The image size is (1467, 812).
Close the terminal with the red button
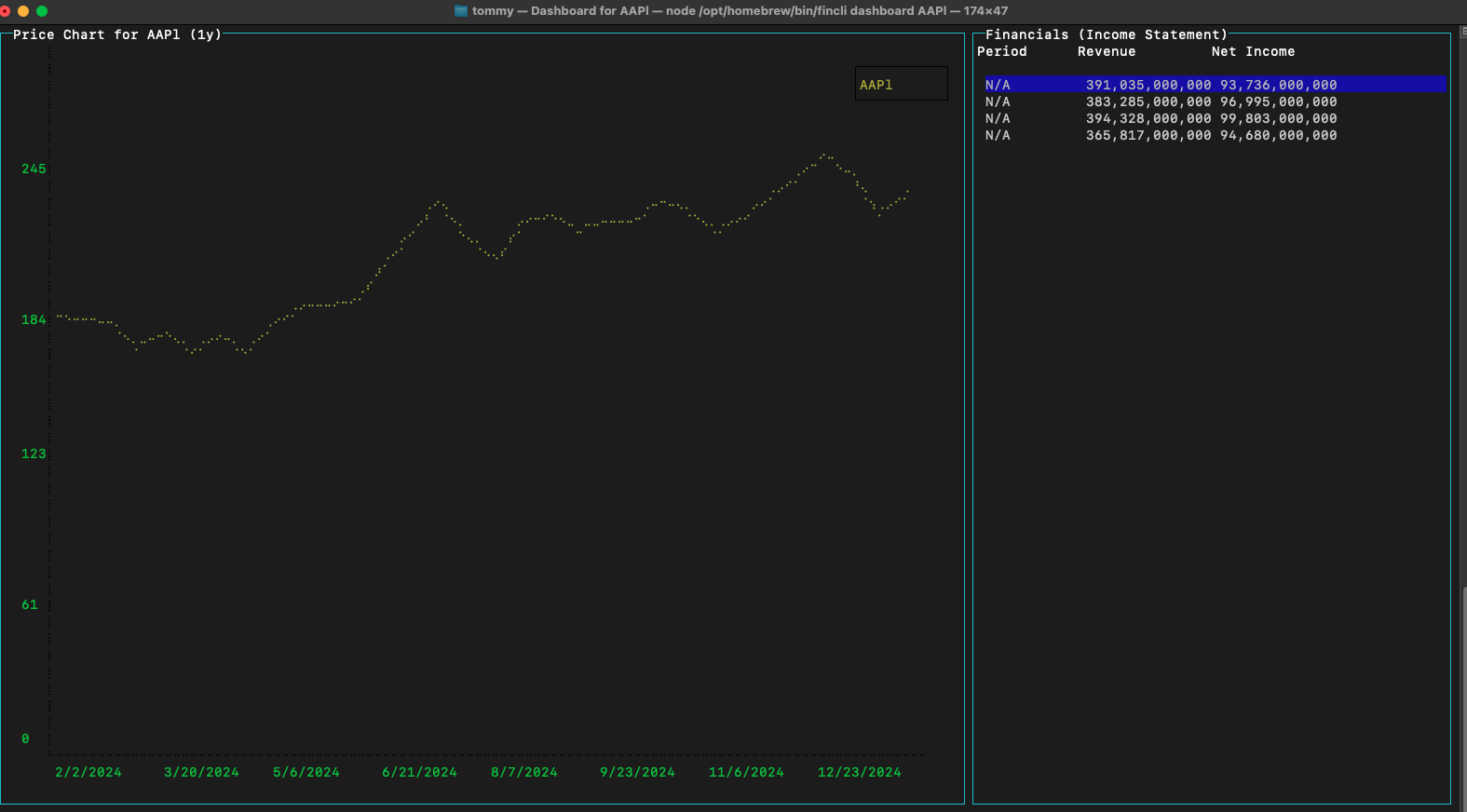tap(5, 11)
